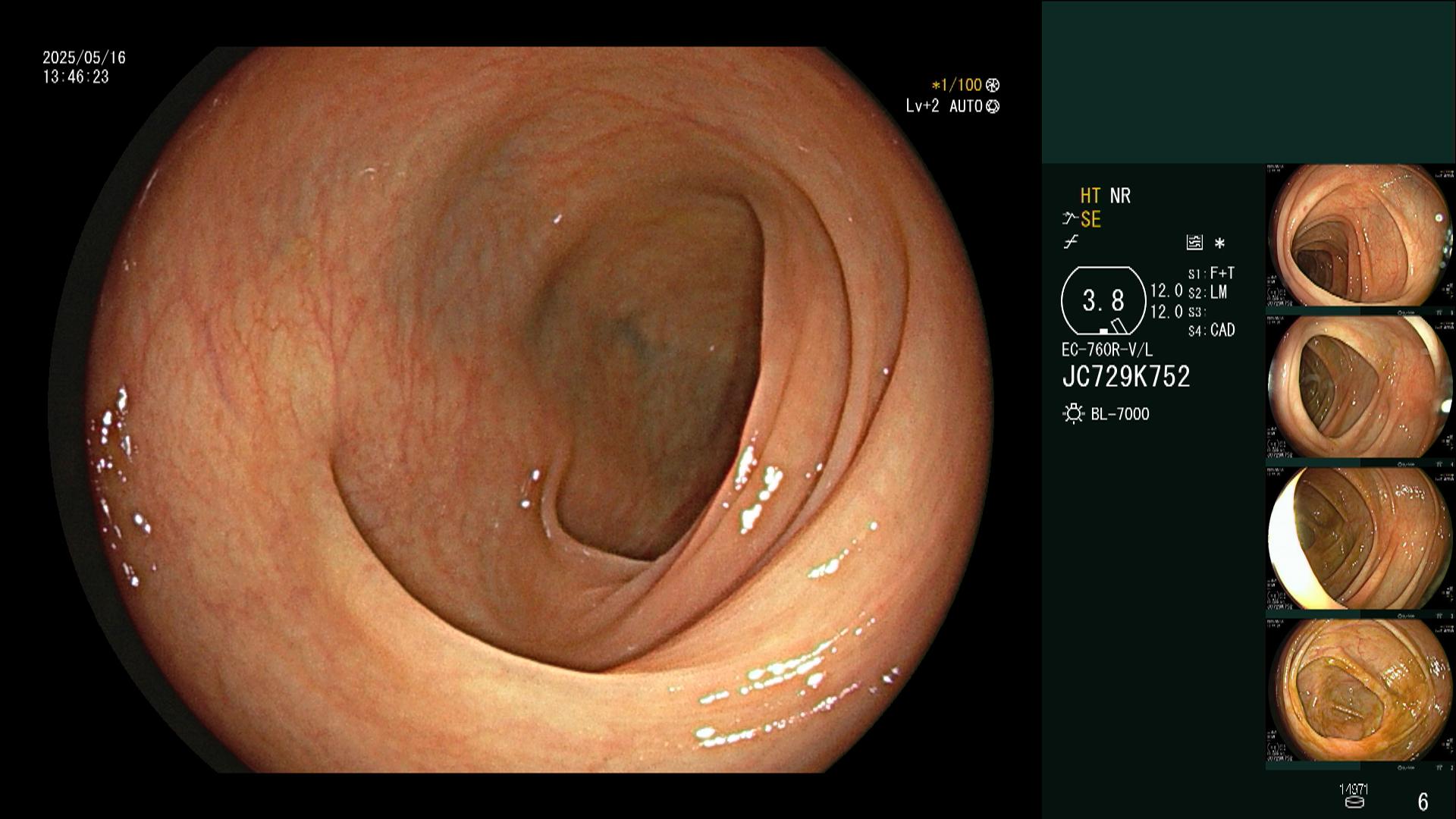Click the date 2025/05/16
This screenshot has height=819, width=1456.
click(x=84, y=58)
